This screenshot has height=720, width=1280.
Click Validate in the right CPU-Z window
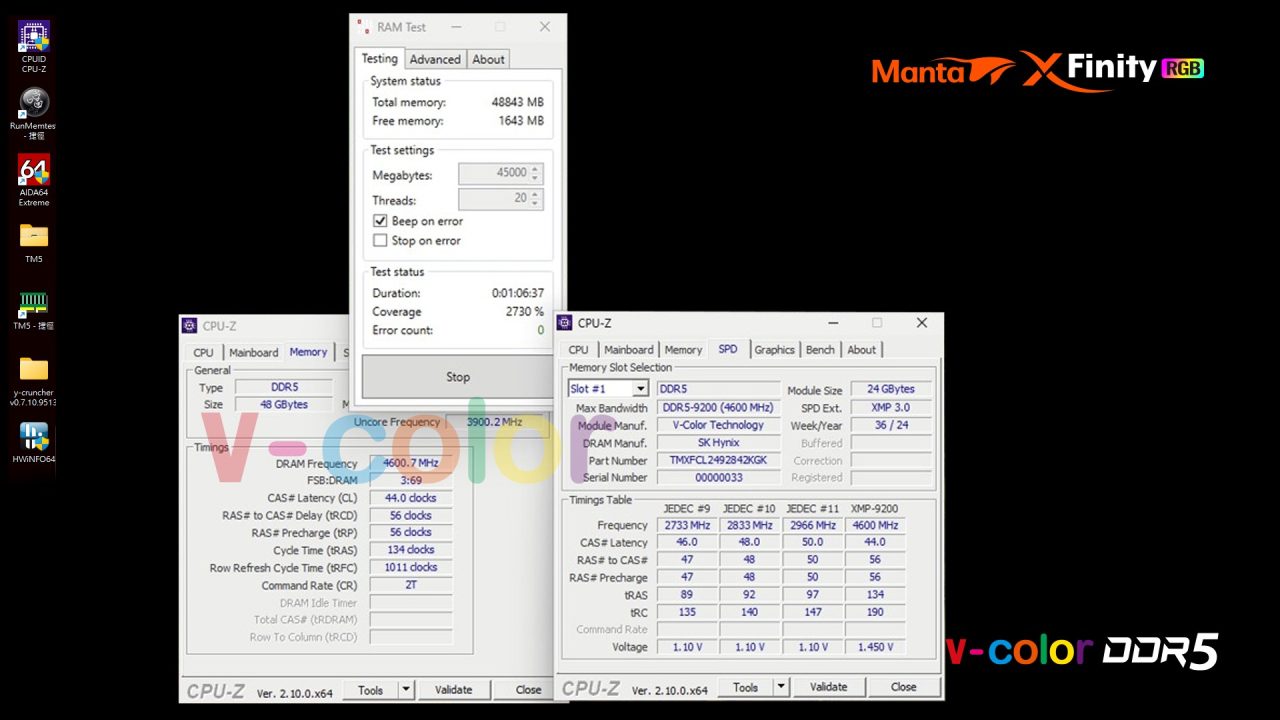(x=829, y=686)
